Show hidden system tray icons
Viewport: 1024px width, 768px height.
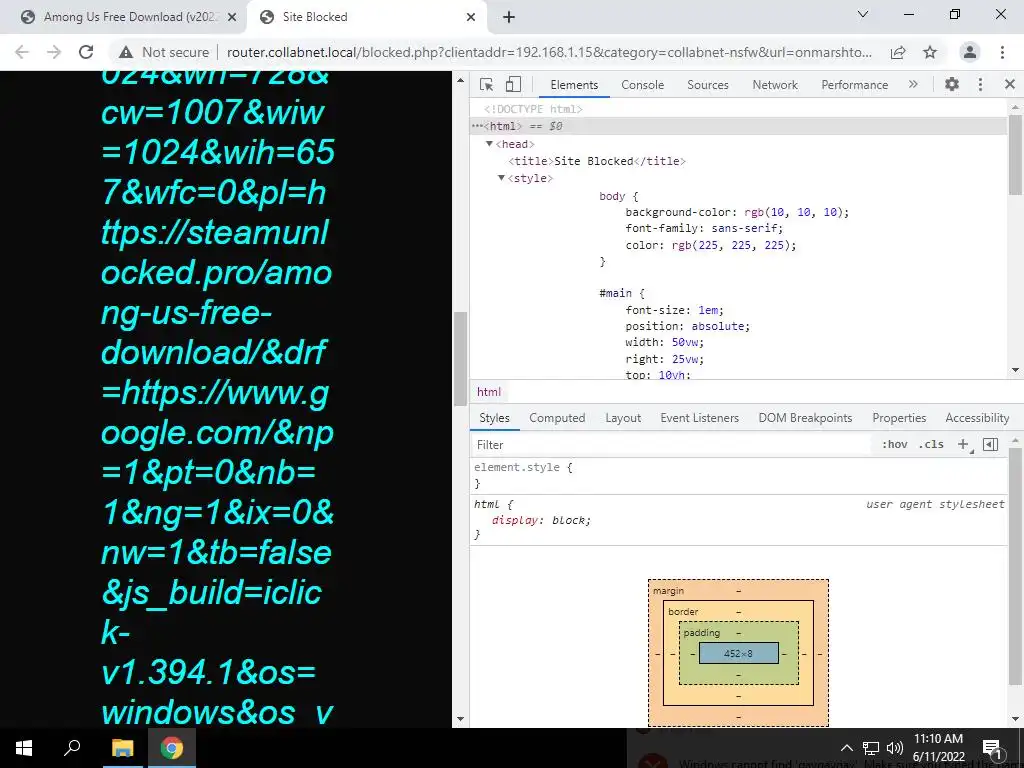tap(846, 748)
